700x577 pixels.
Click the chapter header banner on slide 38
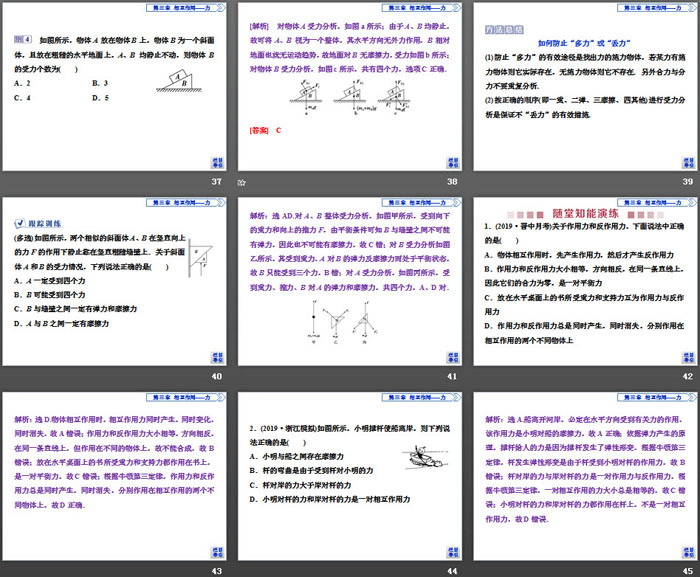[421, 8]
